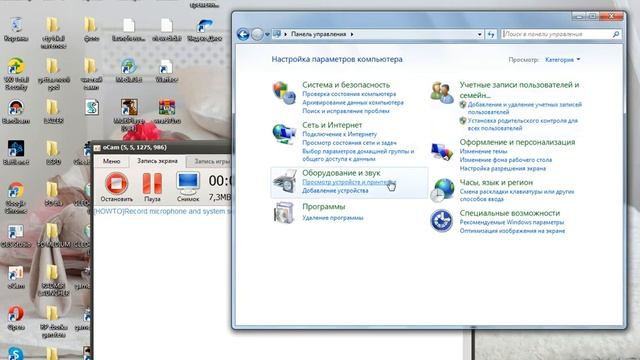Expand the arrow before Панель управления breadcrumb
Image resolution: width=640 pixels, height=360 pixels.
(285, 34)
